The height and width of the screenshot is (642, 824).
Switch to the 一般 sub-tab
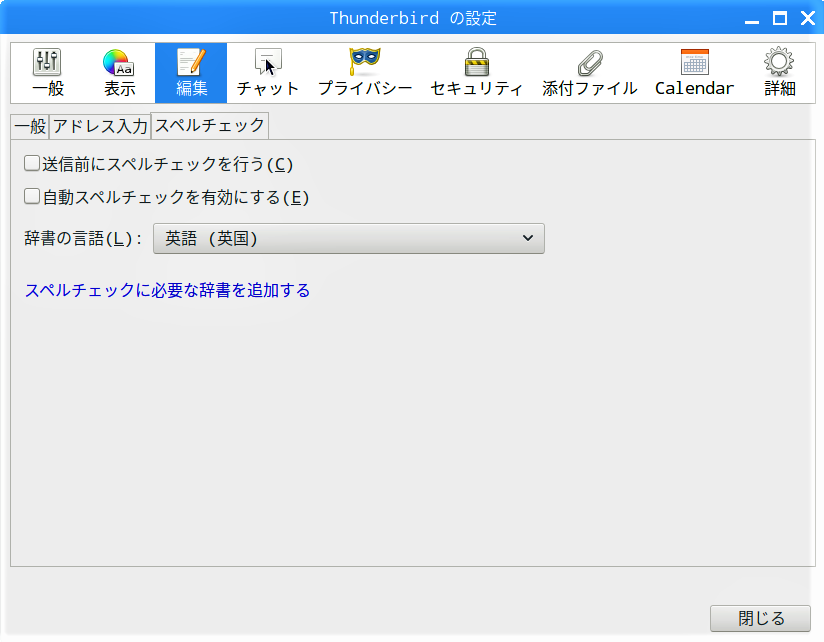[30, 127]
